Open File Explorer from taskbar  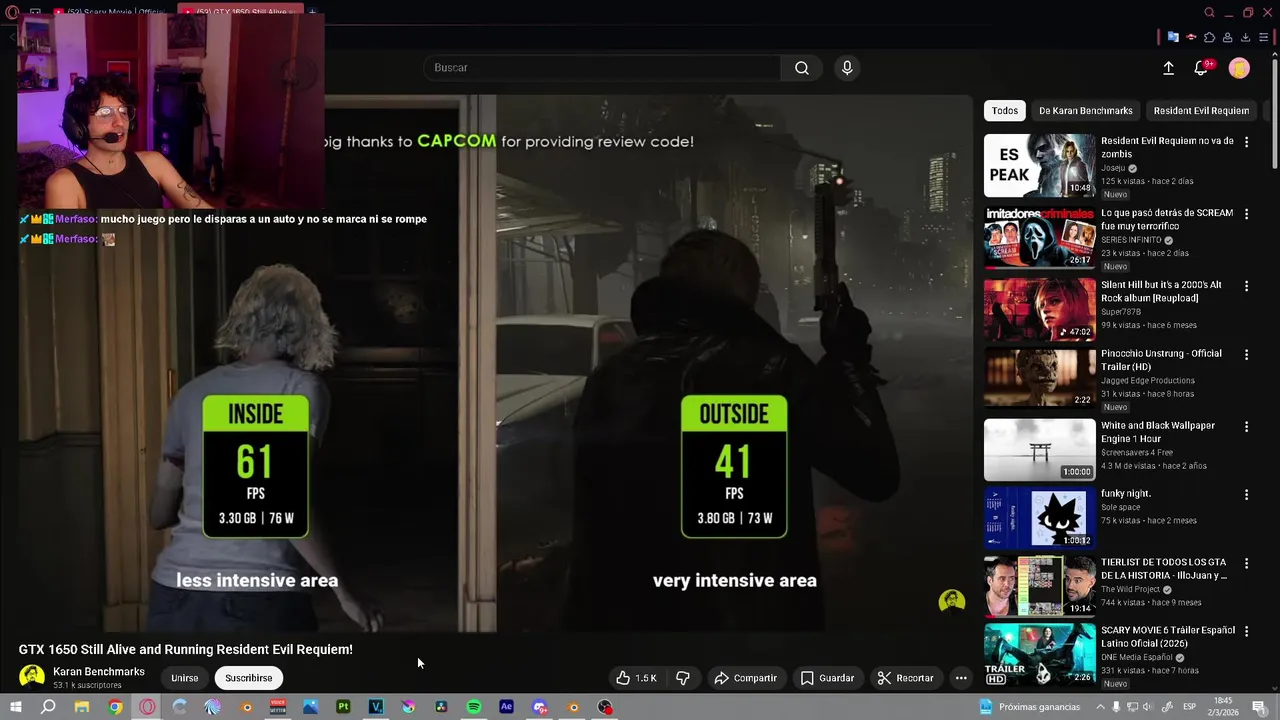coord(82,707)
